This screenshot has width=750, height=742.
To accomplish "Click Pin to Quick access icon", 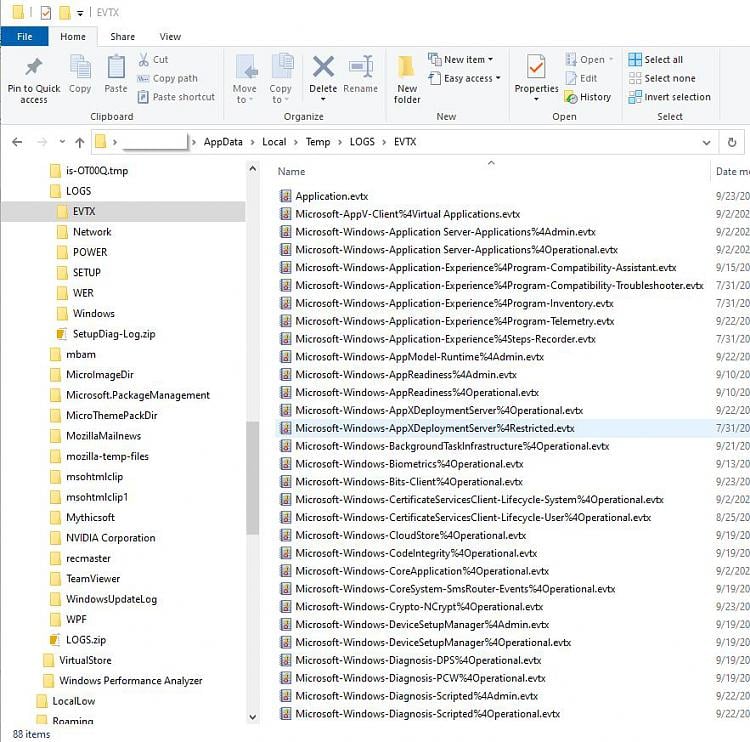I will click(33, 67).
